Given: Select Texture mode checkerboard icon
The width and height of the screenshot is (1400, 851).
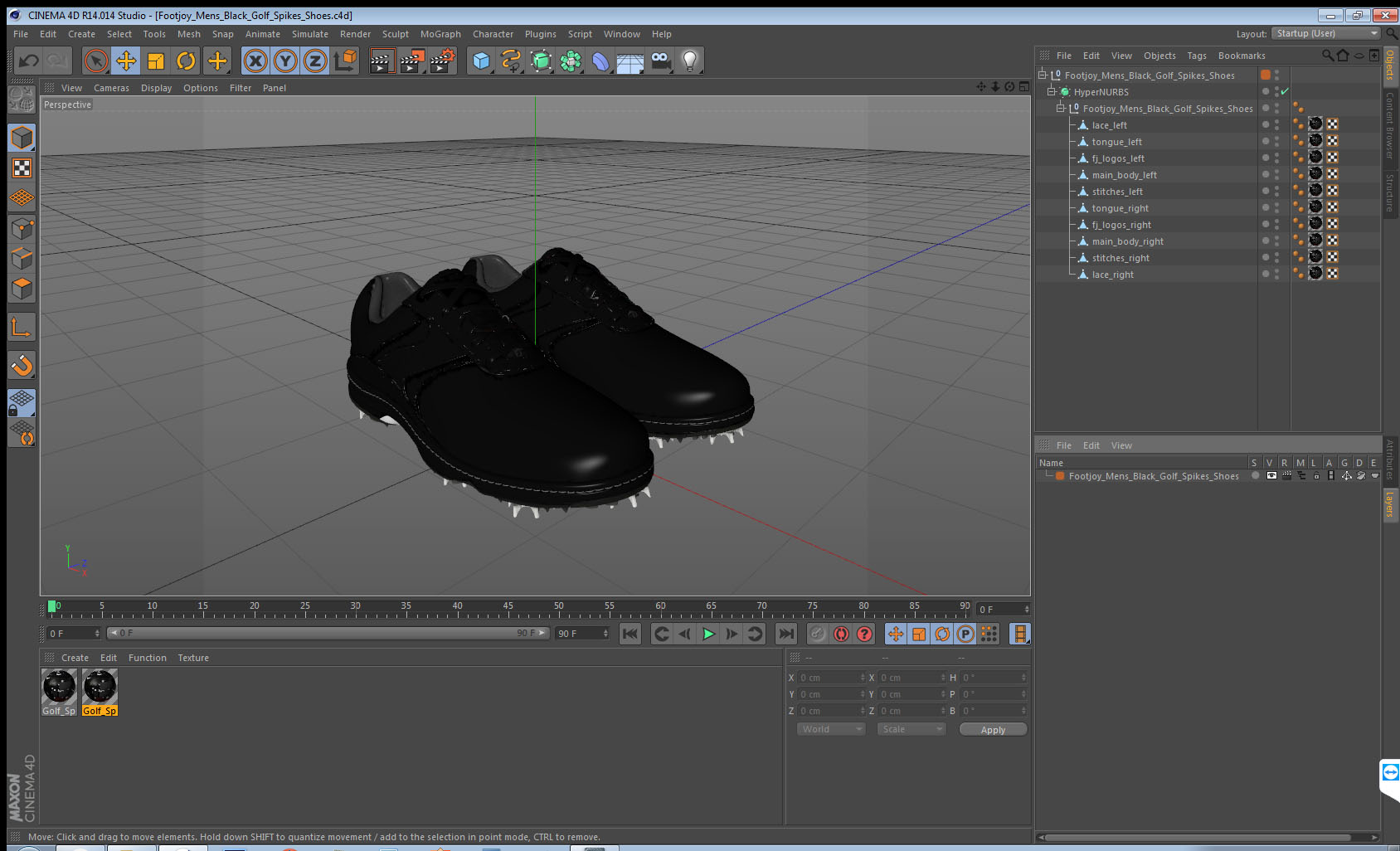Looking at the screenshot, I should [22, 168].
